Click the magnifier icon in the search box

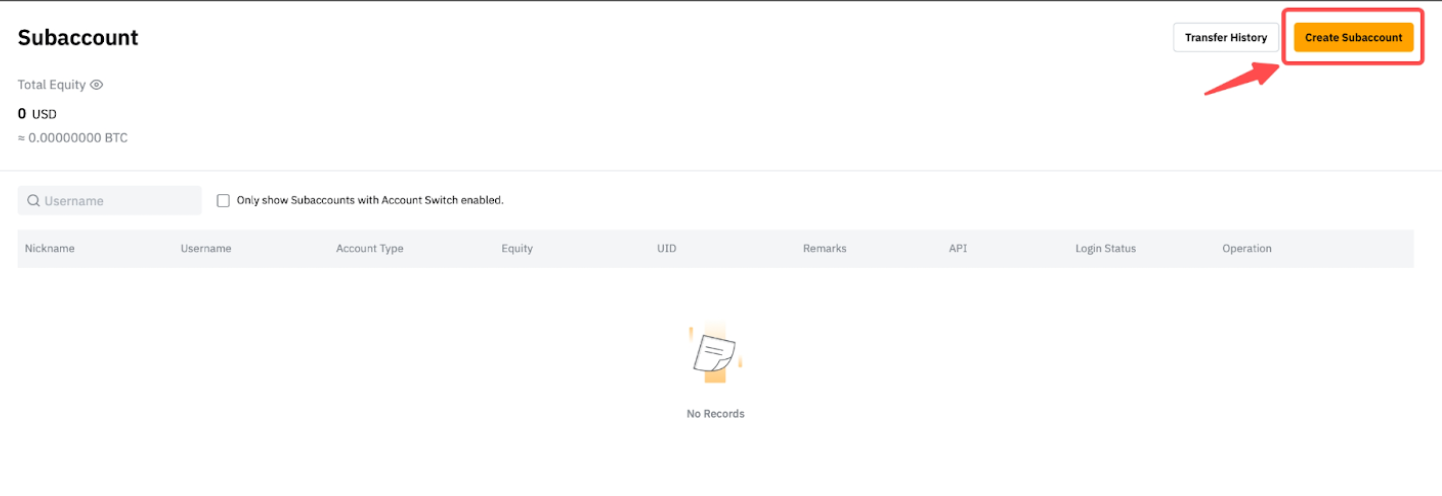(33, 201)
